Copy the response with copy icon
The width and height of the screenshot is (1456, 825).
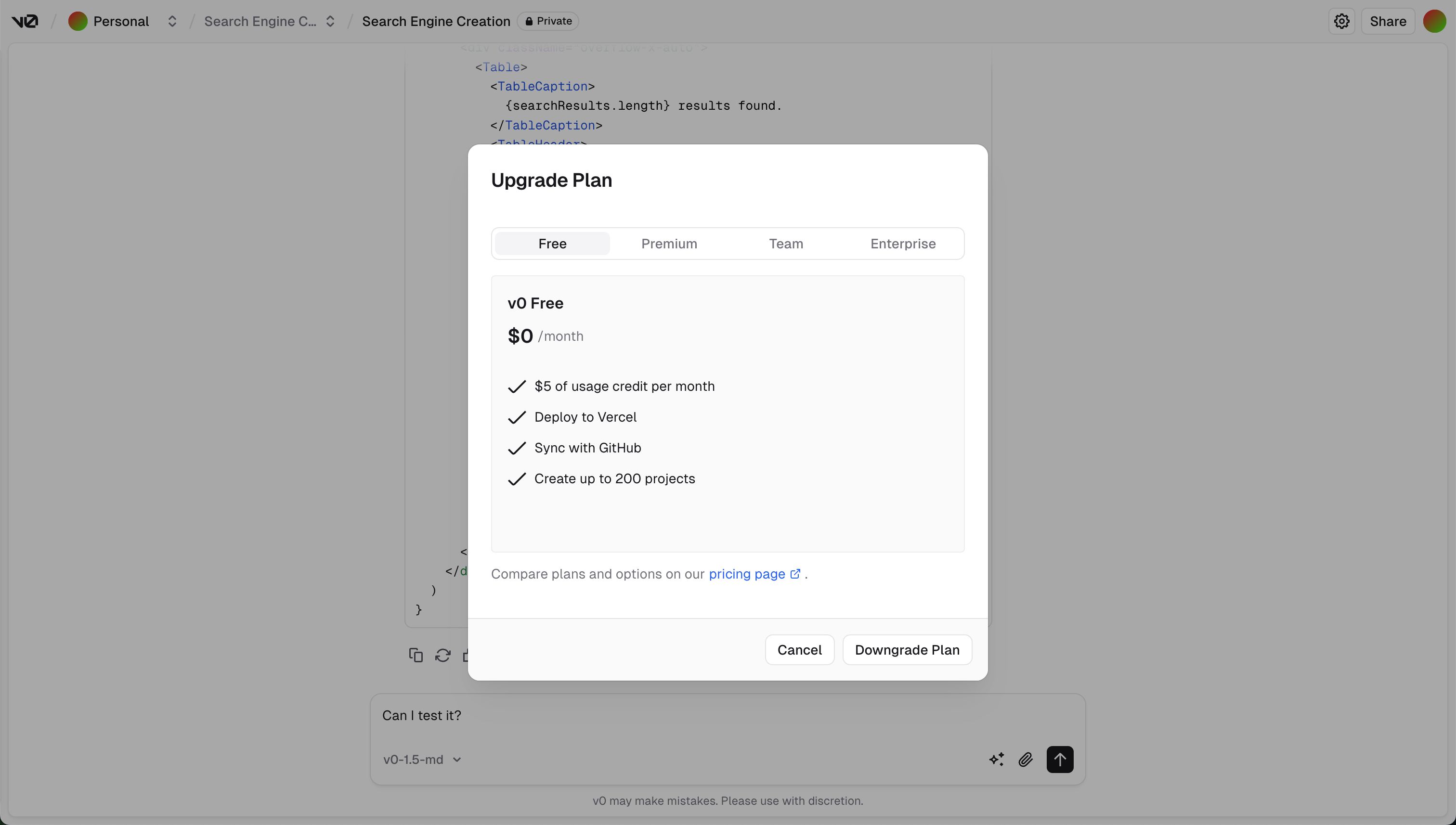tap(416, 655)
